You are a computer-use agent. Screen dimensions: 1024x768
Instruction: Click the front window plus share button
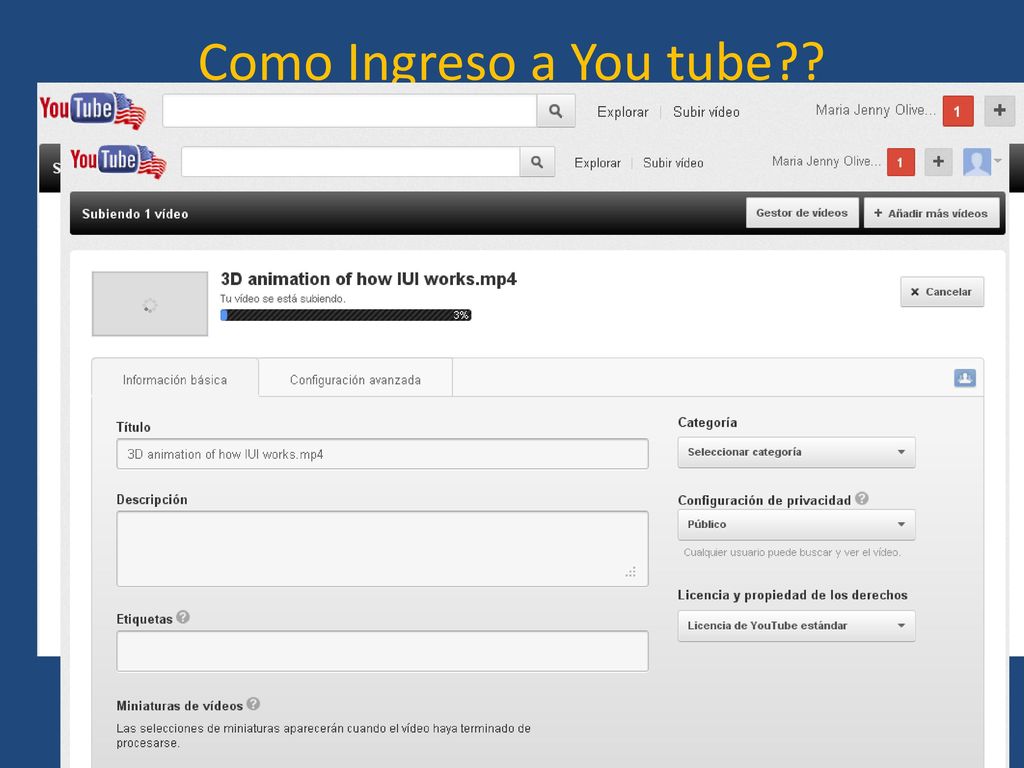point(938,161)
